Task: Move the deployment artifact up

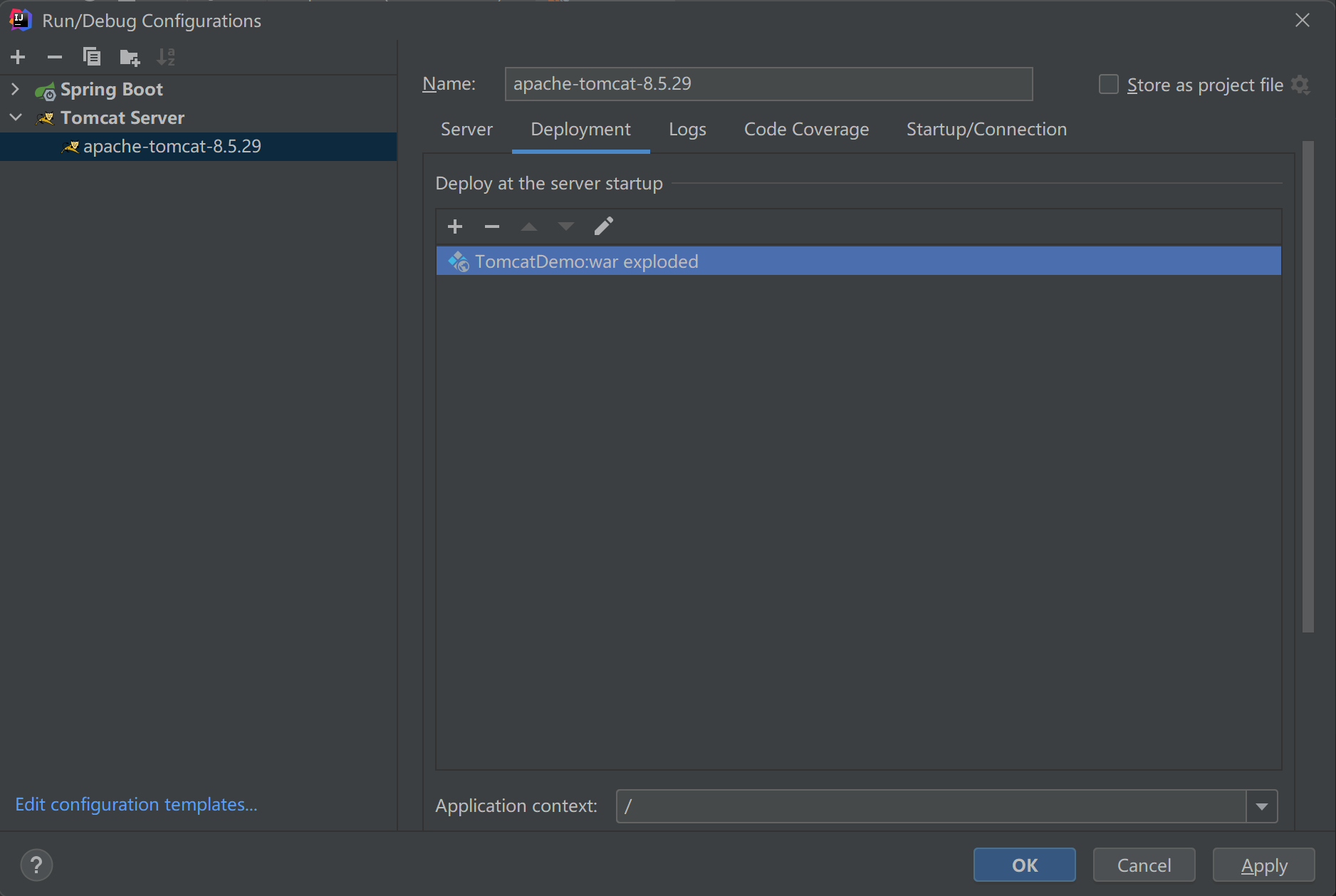Action: point(529,226)
